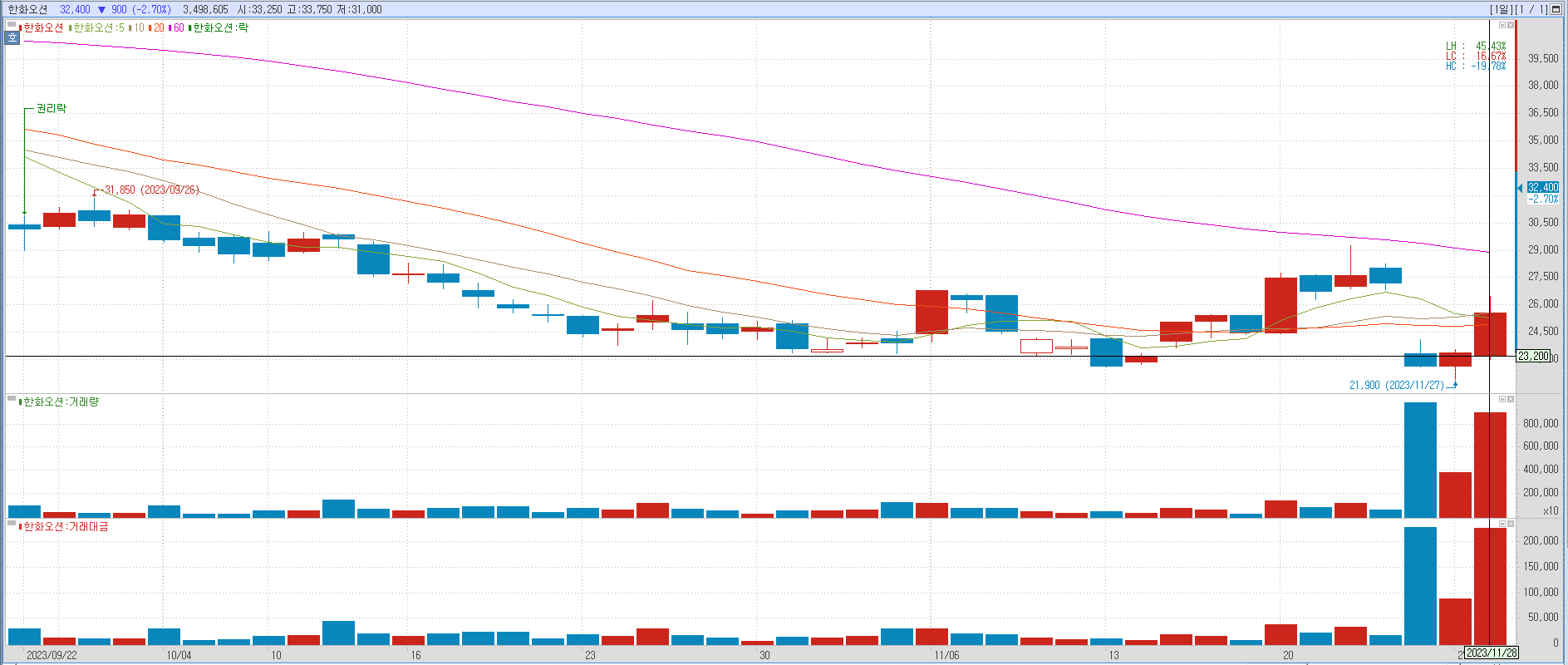
Task: Click the 2023/11/28 date label on time axis
Action: [x=1492, y=653]
